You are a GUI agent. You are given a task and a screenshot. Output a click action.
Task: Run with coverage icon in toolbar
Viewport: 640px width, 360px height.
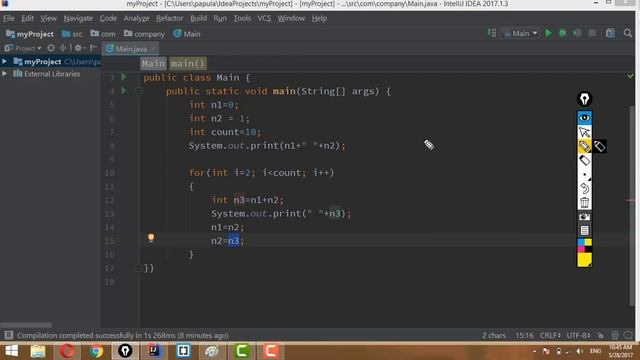pos(577,33)
